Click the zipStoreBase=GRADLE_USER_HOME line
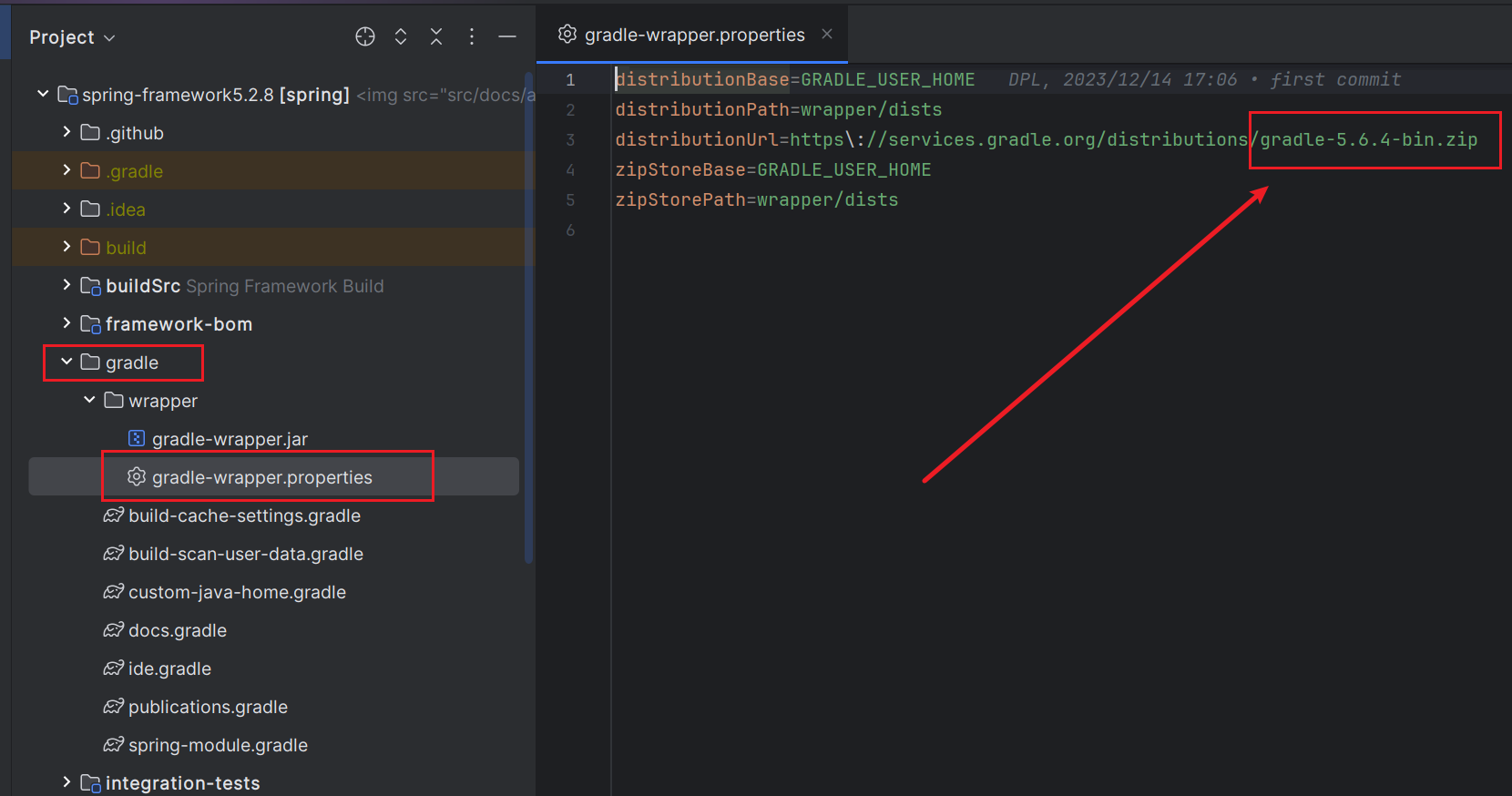The height and width of the screenshot is (796, 1512). point(772,169)
